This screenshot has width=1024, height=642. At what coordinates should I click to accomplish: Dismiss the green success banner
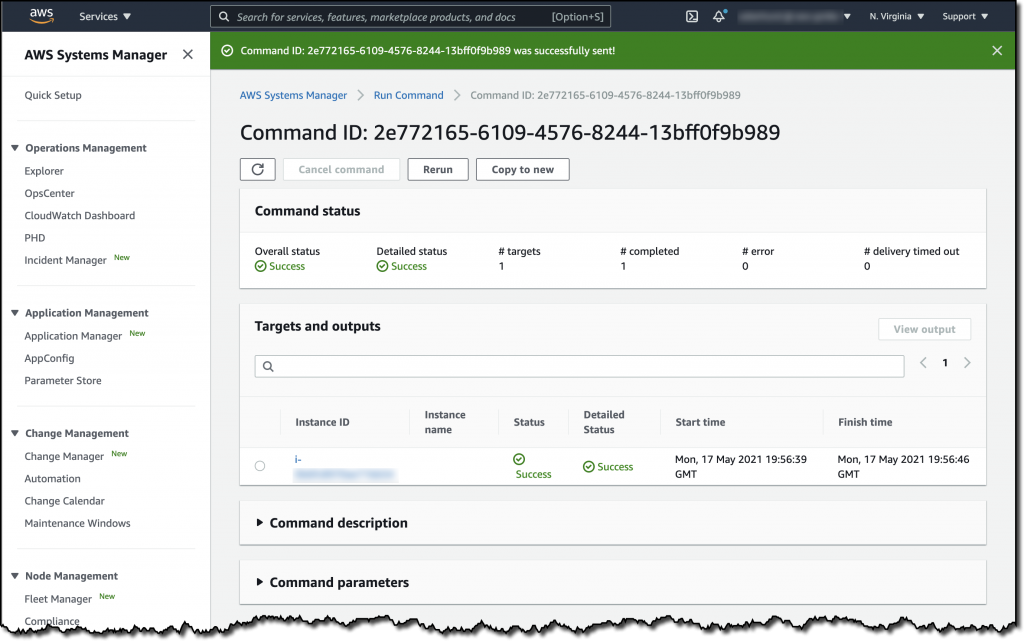coord(997,50)
